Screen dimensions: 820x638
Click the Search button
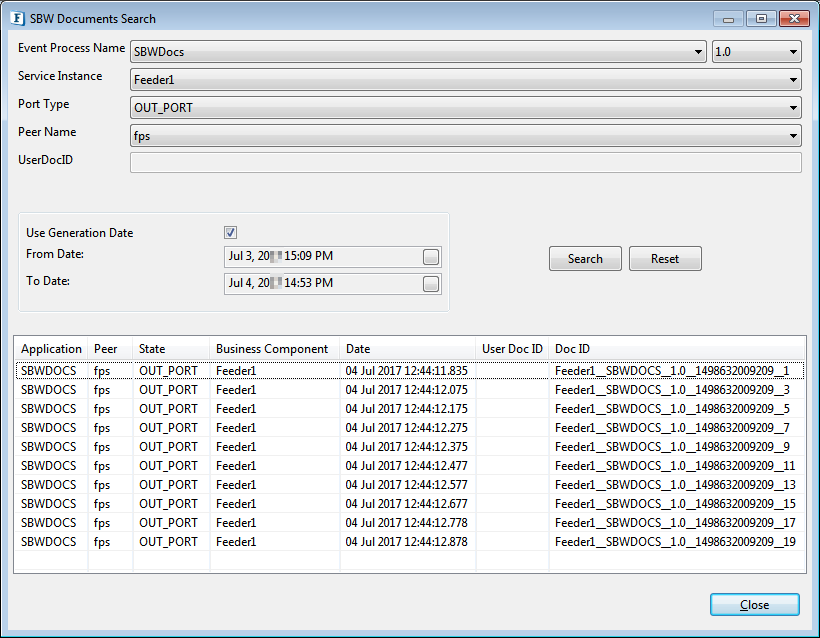click(x=585, y=259)
